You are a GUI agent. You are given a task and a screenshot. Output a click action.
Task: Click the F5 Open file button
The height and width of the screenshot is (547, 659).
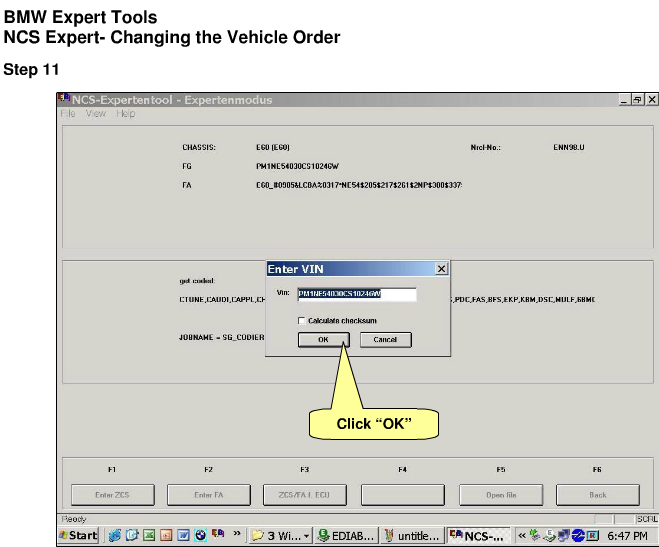click(501, 495)
